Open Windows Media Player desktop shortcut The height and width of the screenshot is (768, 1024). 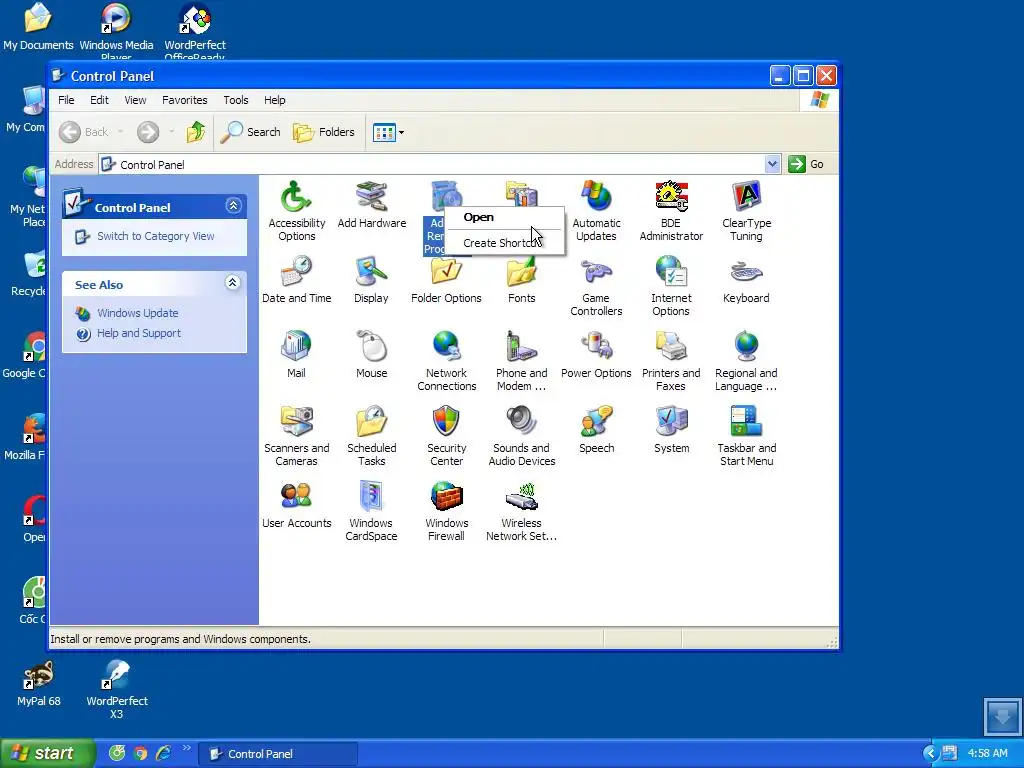[x=116, y=30]
